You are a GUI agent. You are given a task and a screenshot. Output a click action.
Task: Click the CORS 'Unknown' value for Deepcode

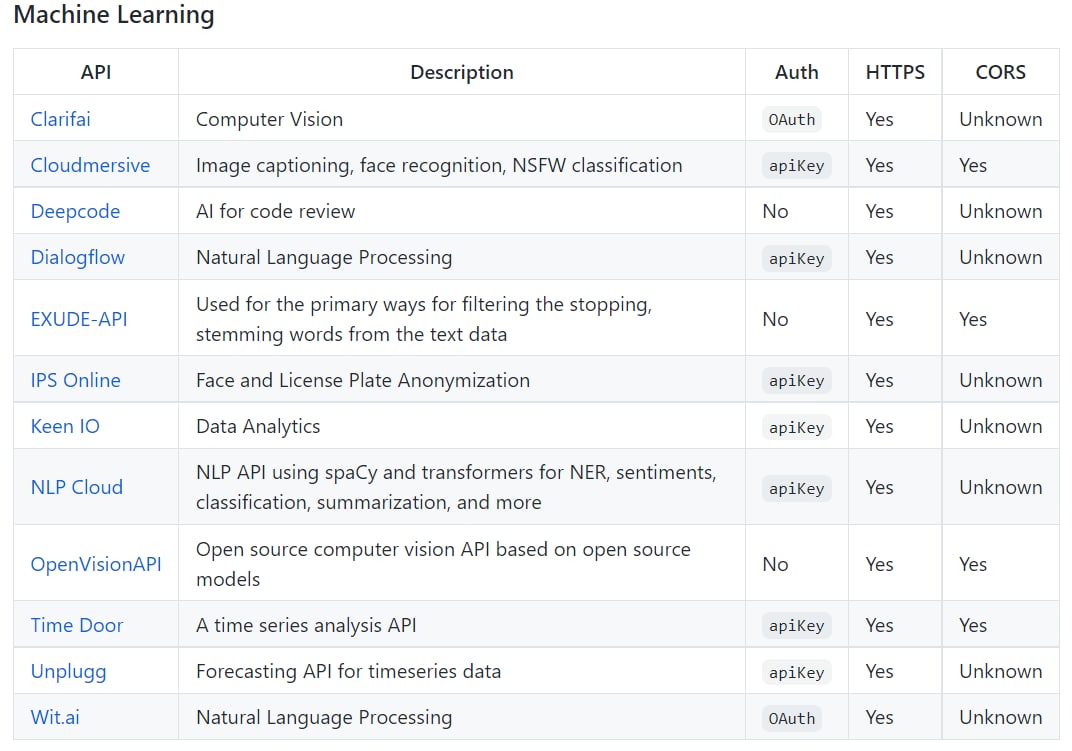click(1001, 211)
